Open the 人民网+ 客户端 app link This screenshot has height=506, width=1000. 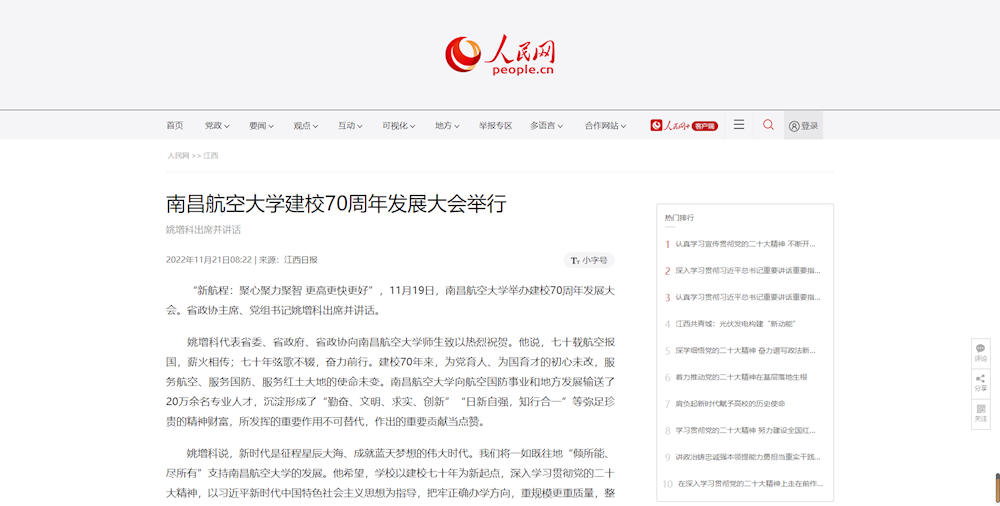[684, 126]
